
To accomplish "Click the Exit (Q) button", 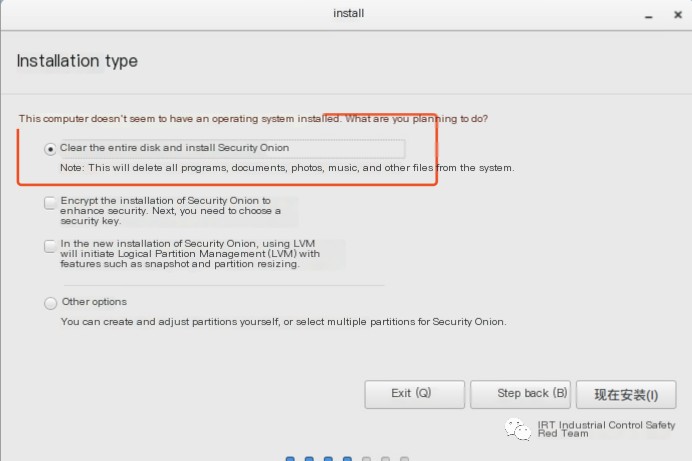I will pos(414,394).
